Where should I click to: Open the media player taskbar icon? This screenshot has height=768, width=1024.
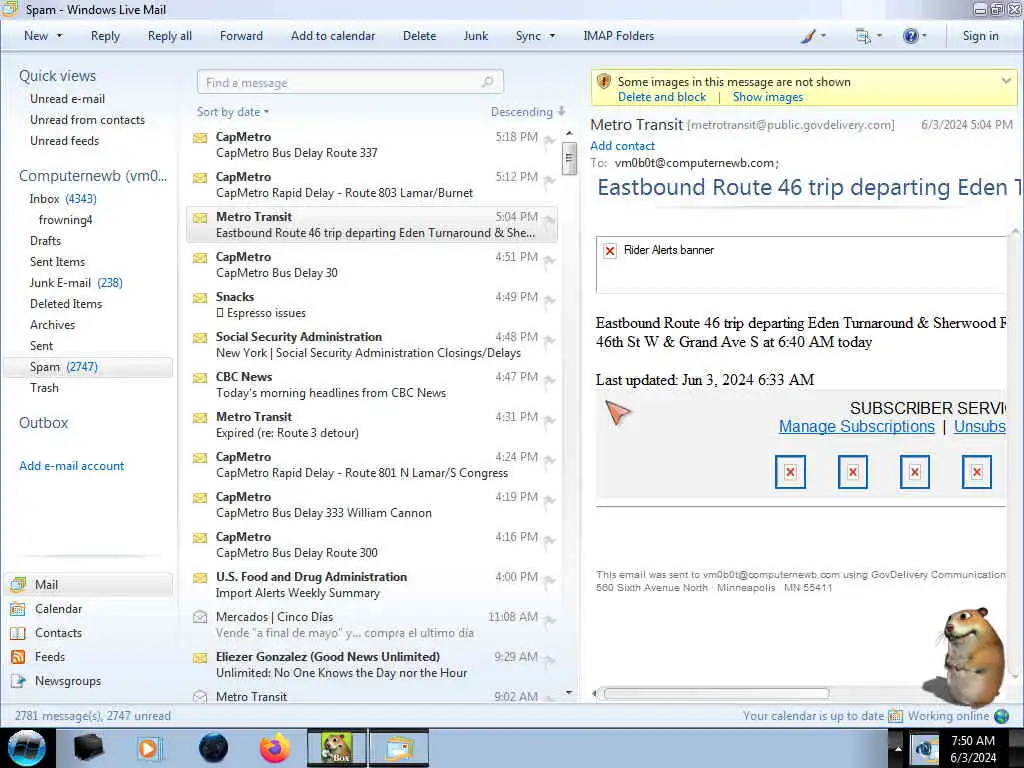click(149, 748)
